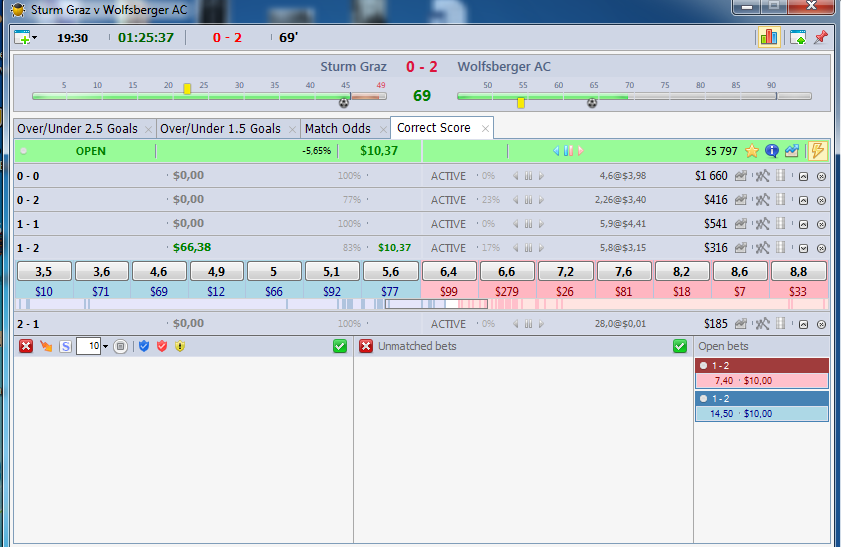
Task: Click the gold star favorite icon
Action: (752, 151)
